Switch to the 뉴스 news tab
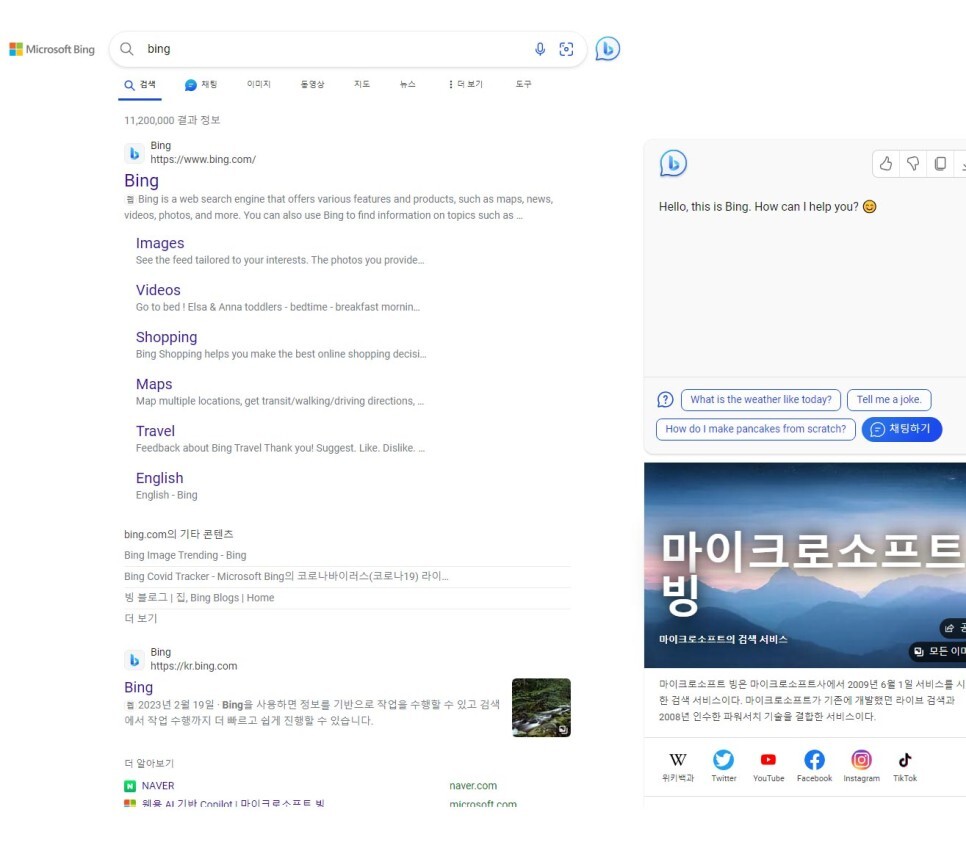 point(407,84)
